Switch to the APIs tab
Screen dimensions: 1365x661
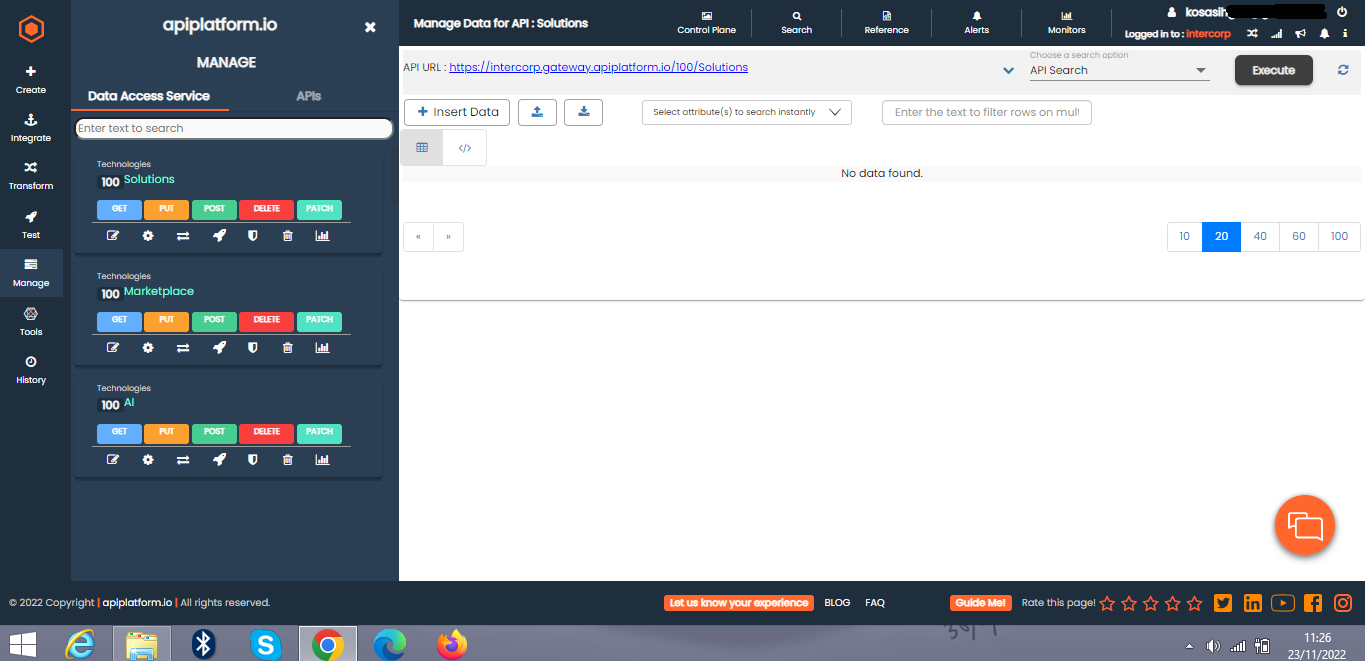(309, 96)
